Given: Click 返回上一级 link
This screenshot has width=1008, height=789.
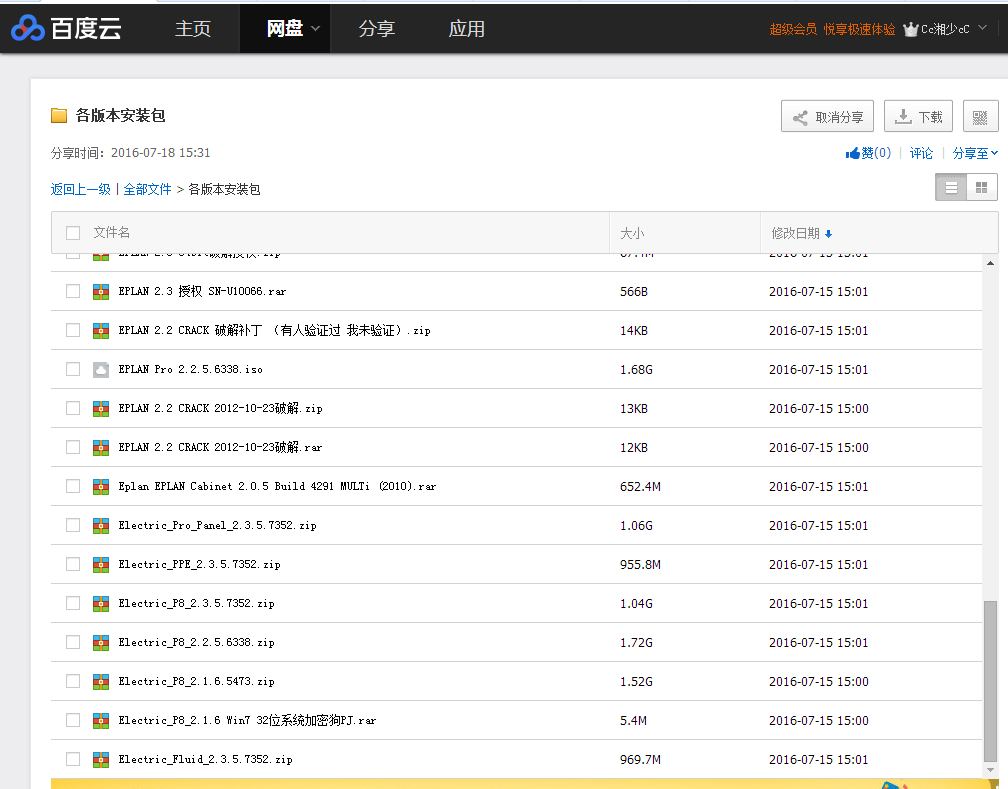Looking at the screenshot, I should point(81,189).
